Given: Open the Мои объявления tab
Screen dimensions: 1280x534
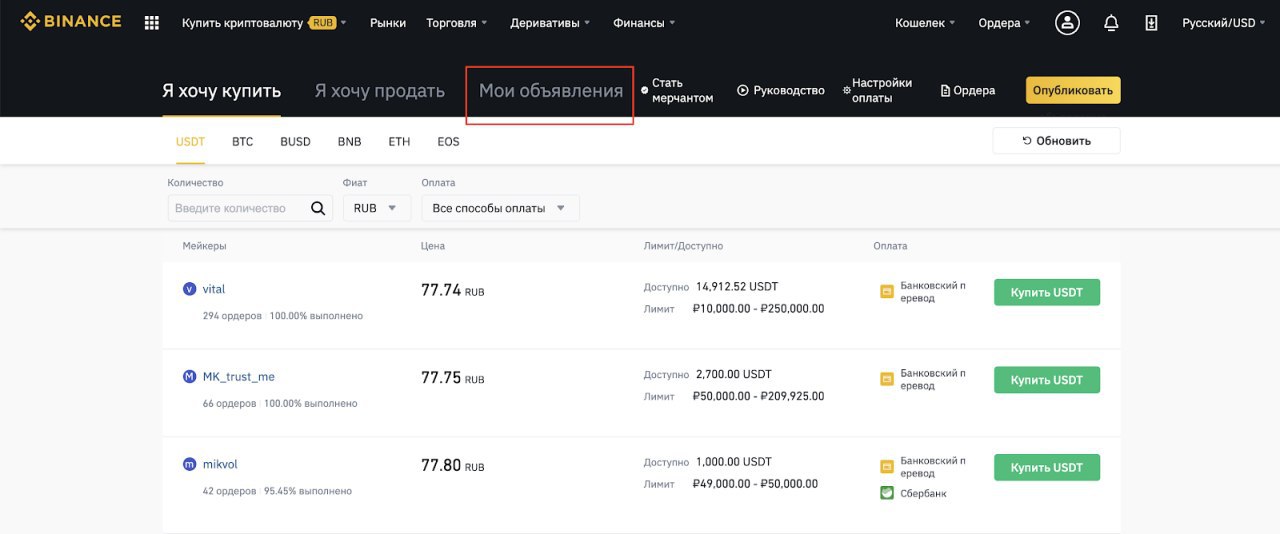Looking at the screenshot, I should (x=550, y=91).
